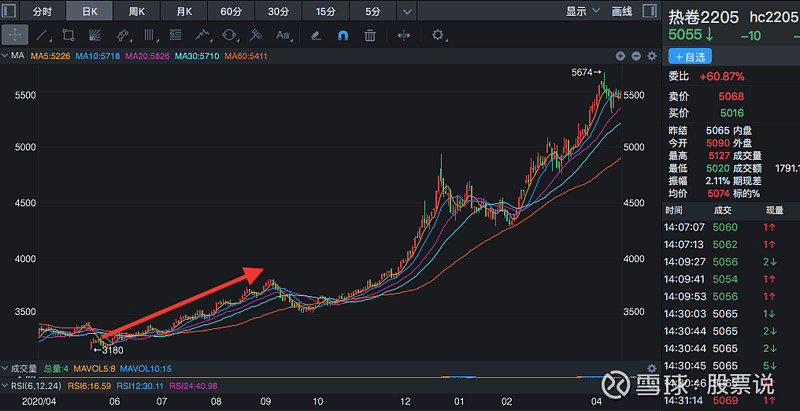
Task: Switch to the 日K tab
Action: click(x=90, y=11)
